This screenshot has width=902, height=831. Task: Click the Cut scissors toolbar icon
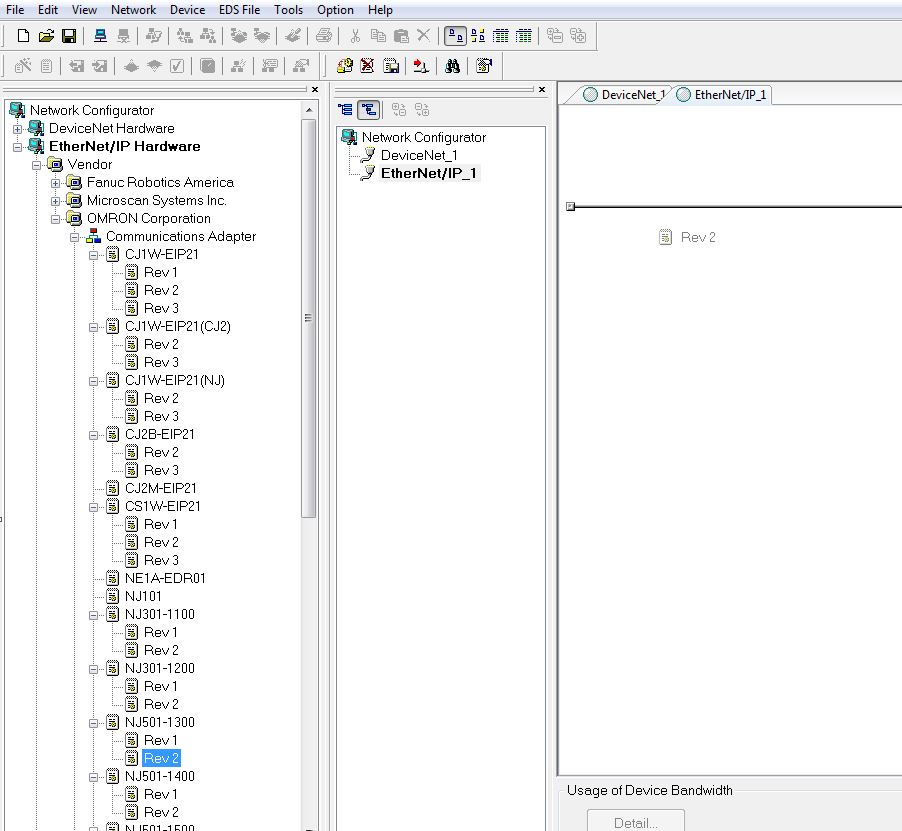[355, 36]
